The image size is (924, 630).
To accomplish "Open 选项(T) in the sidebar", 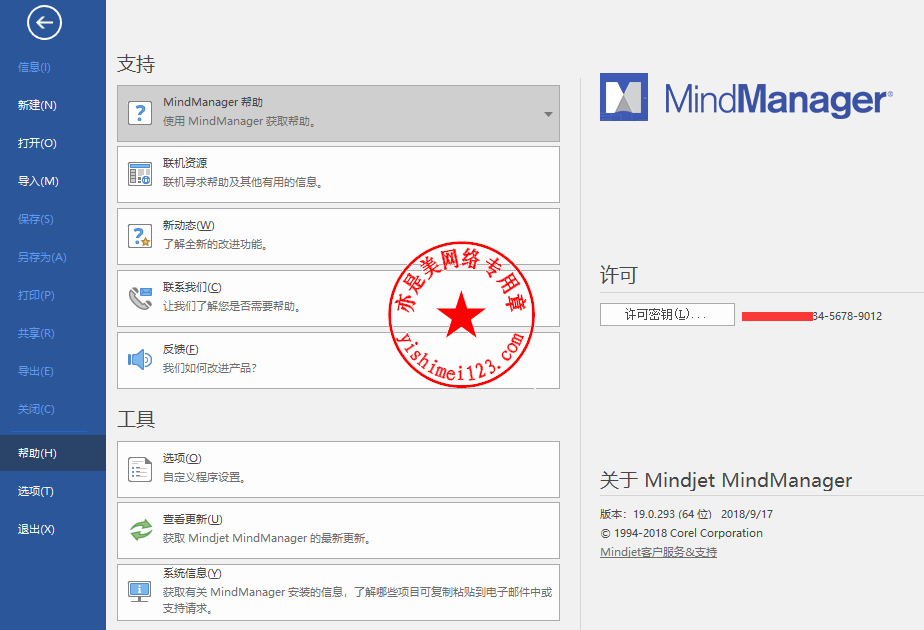I will pyautogui.click(x=35, y=491).
